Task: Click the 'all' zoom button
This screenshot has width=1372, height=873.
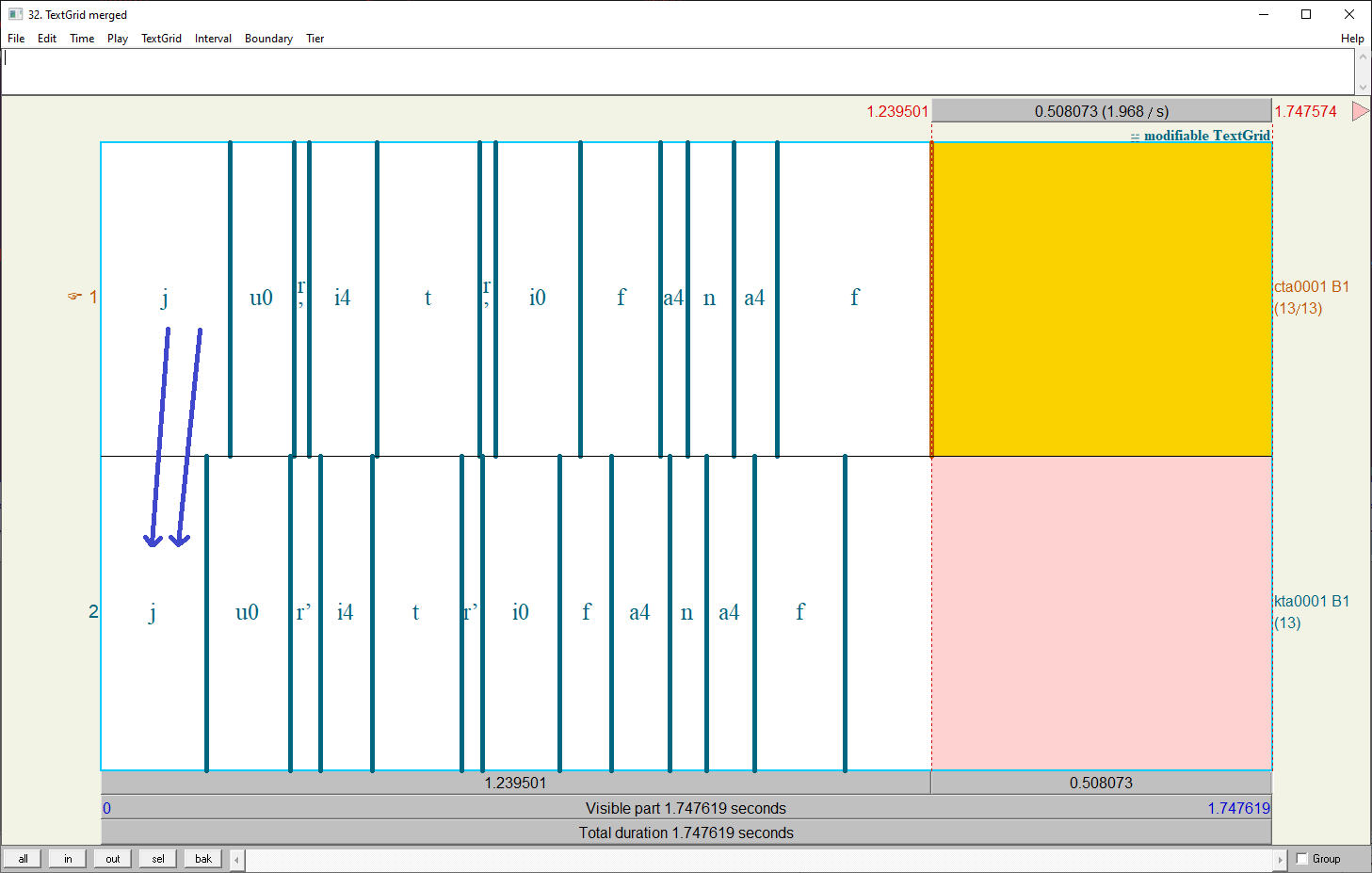Action: pyautogui.click(x=23, y=859)
